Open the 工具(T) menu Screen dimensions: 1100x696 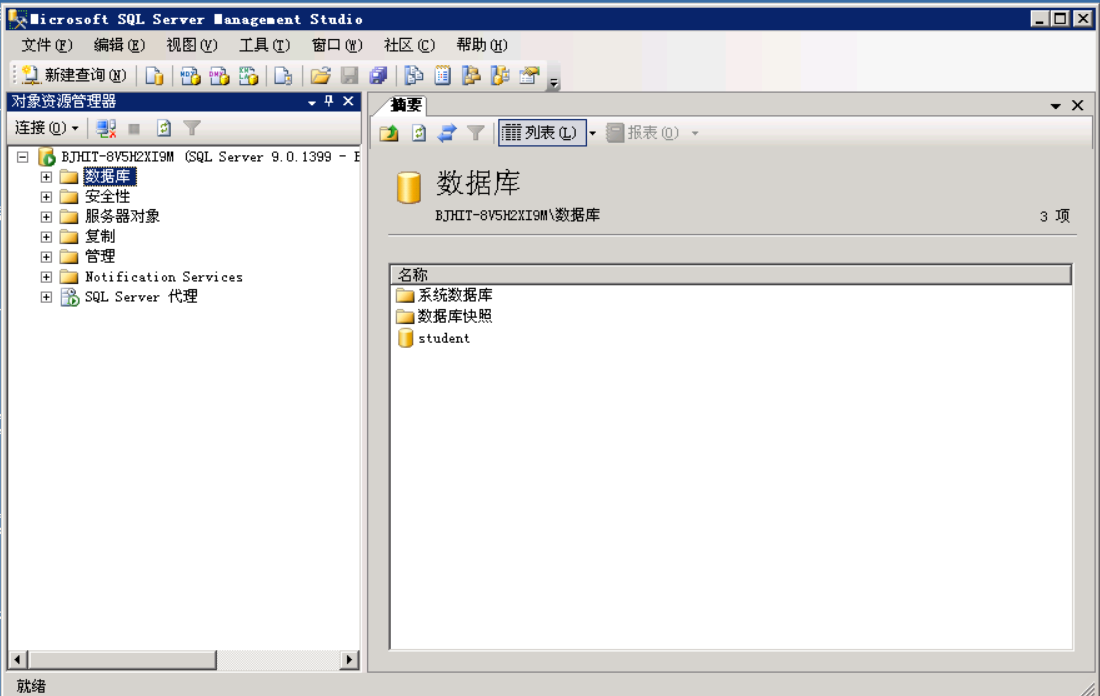(x=264, y=46)
